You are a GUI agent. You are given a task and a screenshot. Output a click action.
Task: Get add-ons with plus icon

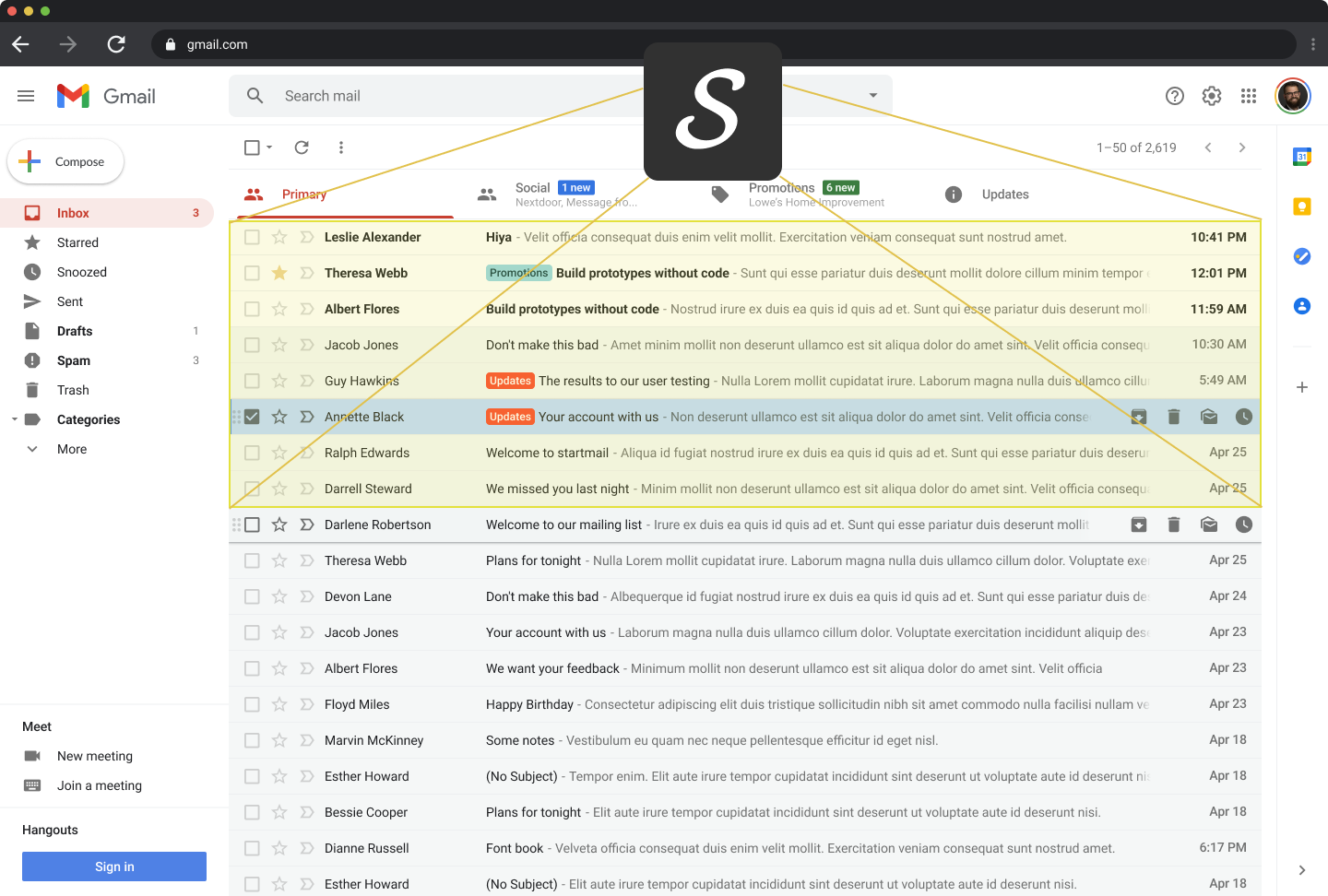(x=1302, y=387)
